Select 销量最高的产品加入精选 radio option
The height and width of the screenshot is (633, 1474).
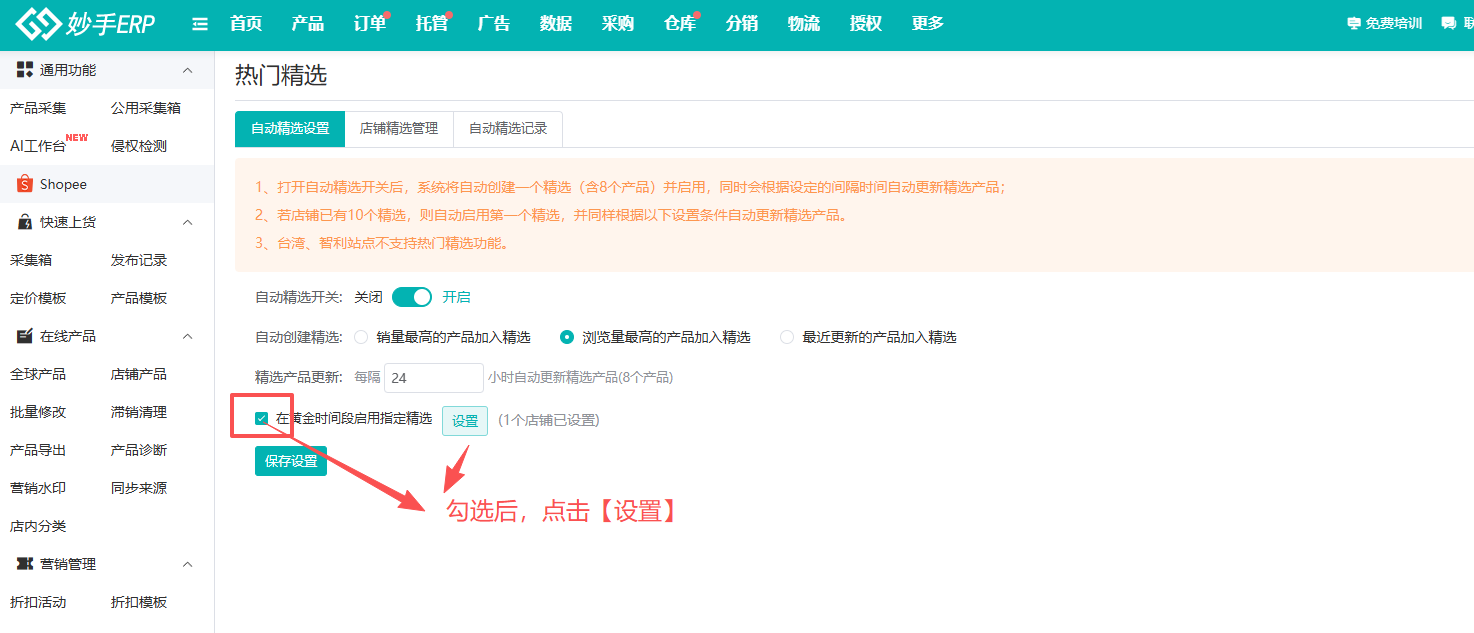360,337
